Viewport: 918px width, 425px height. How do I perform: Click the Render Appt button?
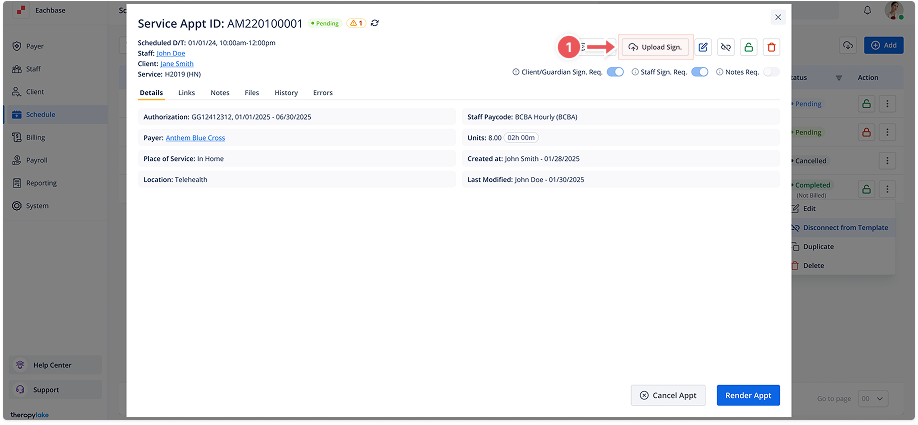[x=748, y=395]
